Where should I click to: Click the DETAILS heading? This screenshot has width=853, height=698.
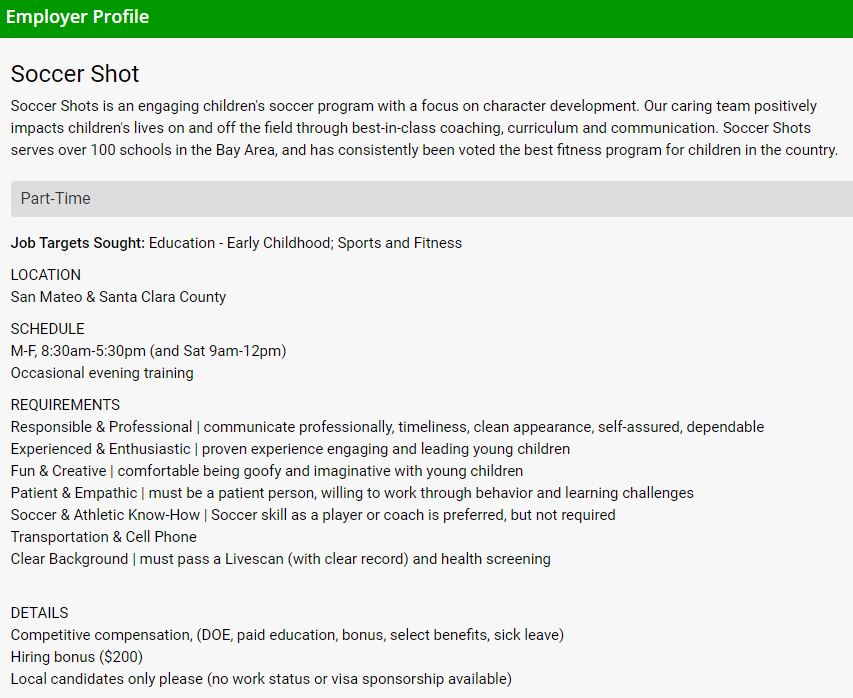[x=40, y=613]
